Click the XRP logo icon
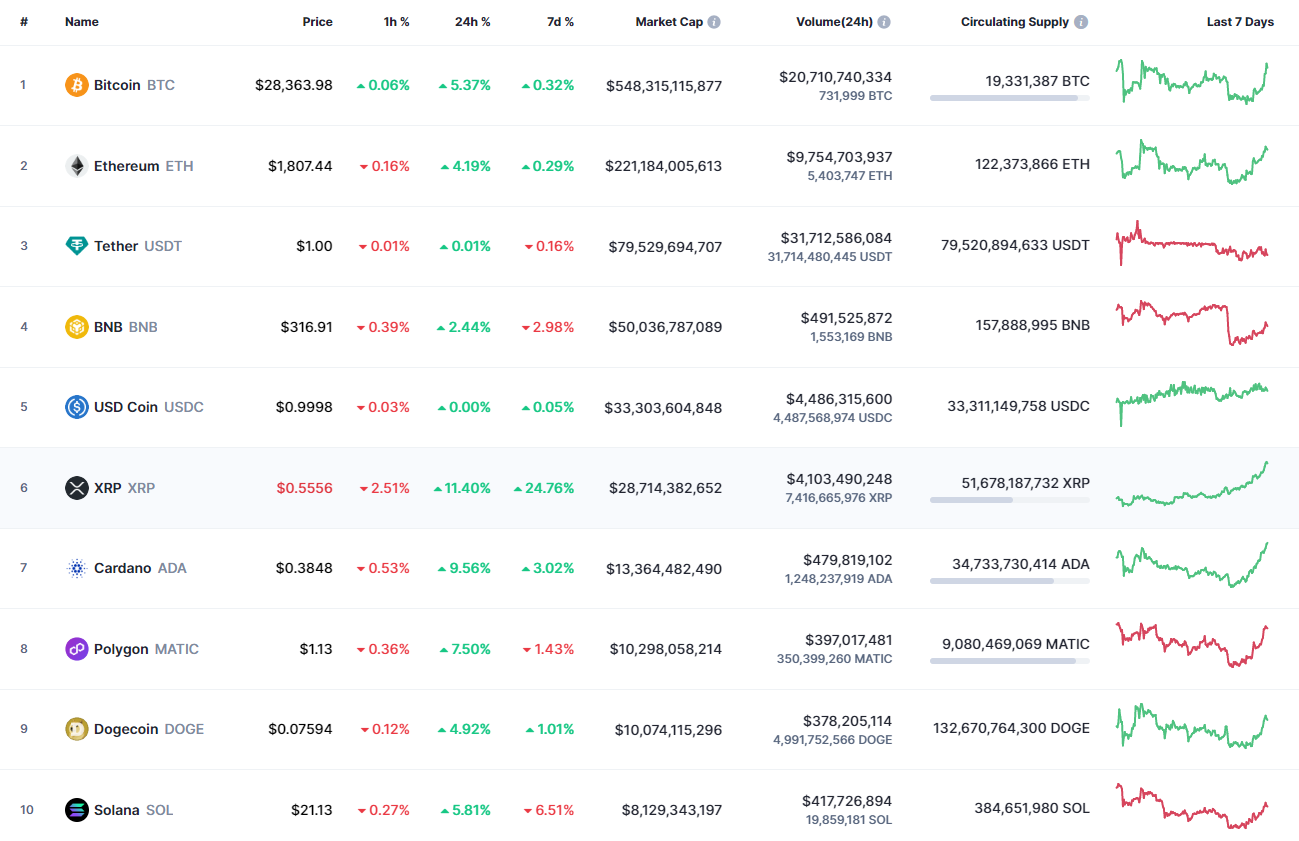Screen dimensions: 1299x841 (75, 488)
